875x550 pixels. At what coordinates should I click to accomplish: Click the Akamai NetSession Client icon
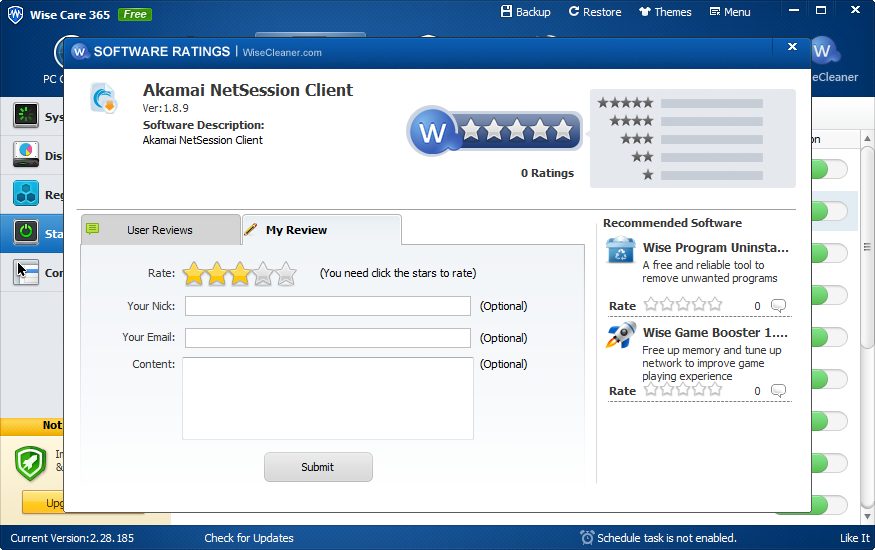pyautogui.click(x=104, y=98)
